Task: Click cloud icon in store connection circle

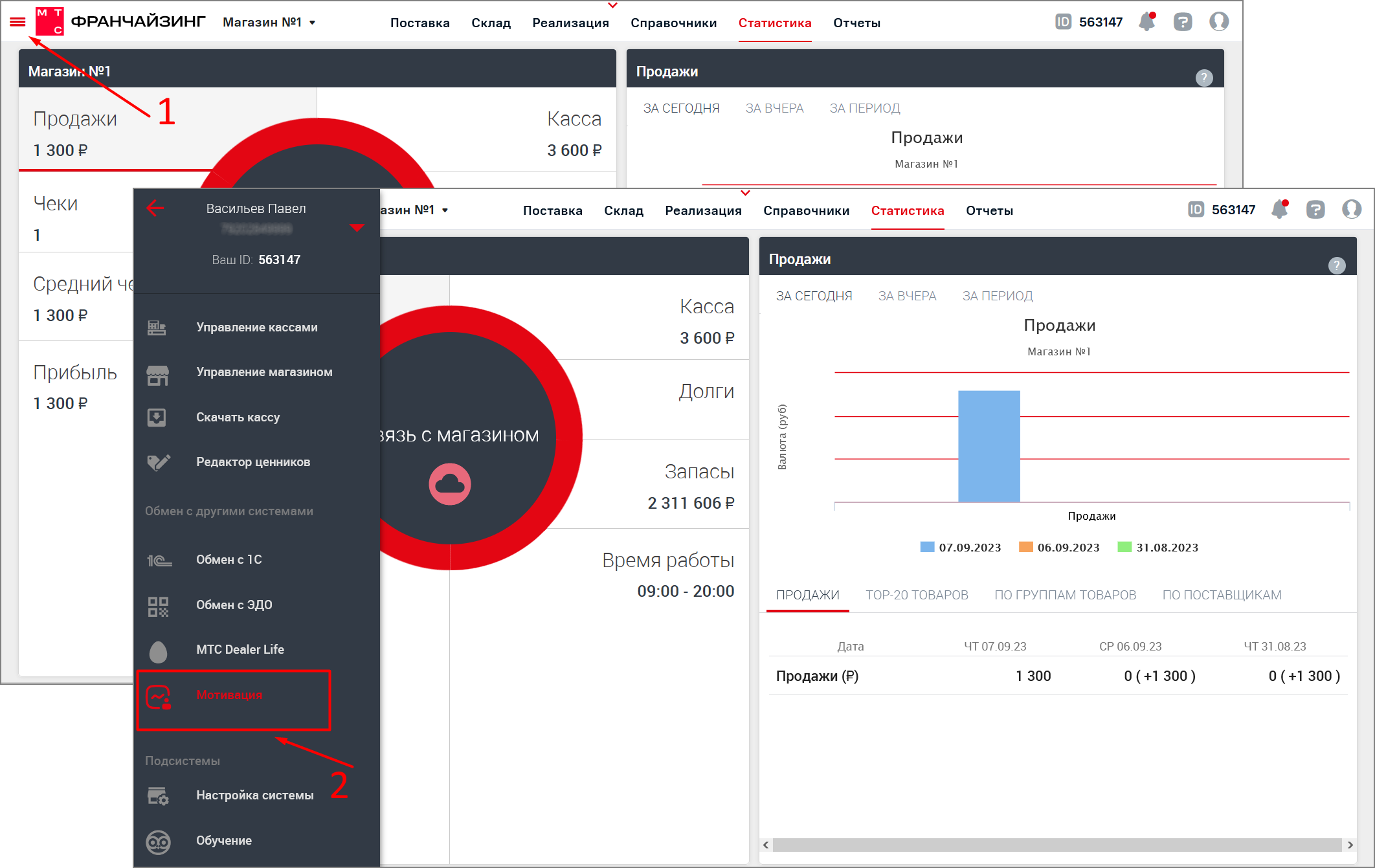Action: pyautogui.click(x=450, y=484)
